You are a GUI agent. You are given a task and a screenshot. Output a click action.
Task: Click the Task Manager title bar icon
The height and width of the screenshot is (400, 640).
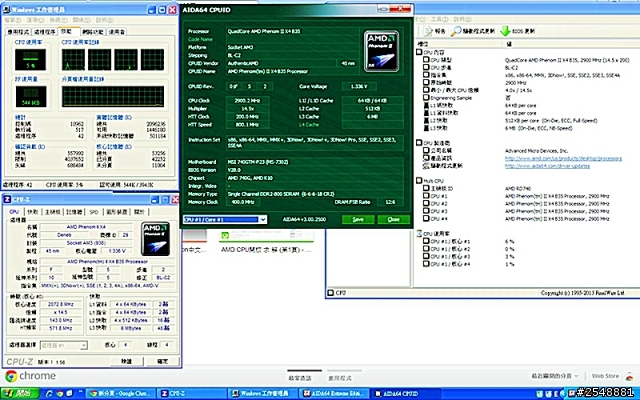[x=7, y=9]
